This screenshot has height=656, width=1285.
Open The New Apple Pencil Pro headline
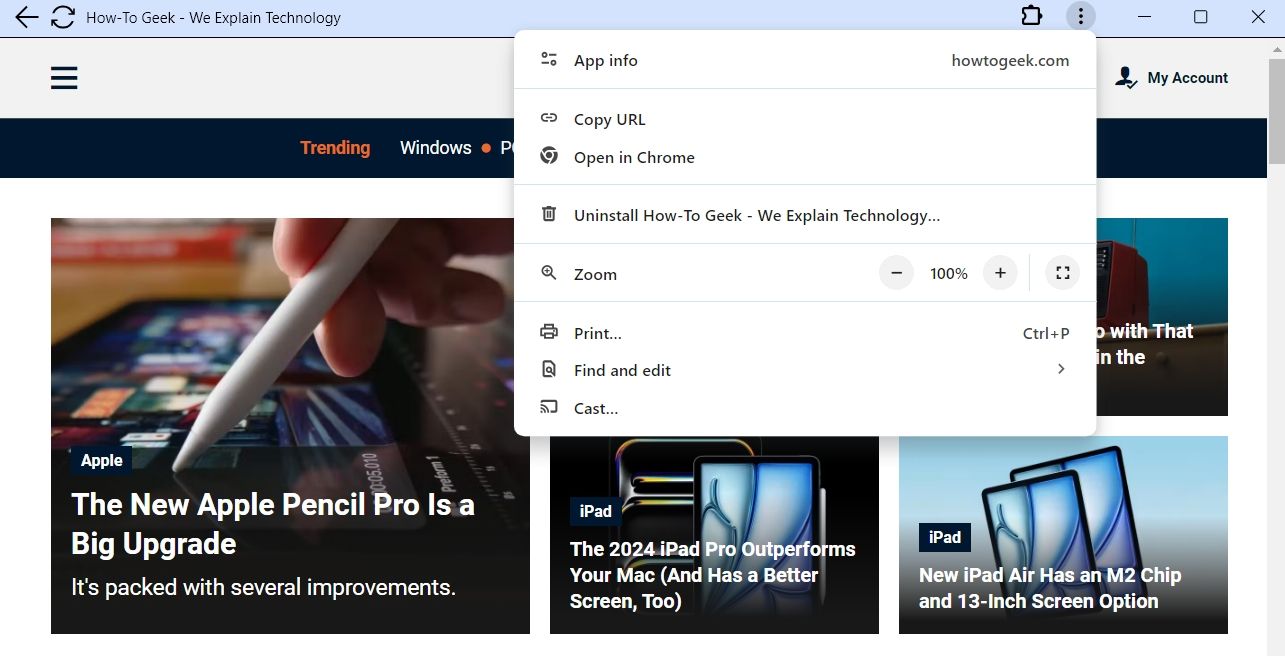tap(272, 524)
